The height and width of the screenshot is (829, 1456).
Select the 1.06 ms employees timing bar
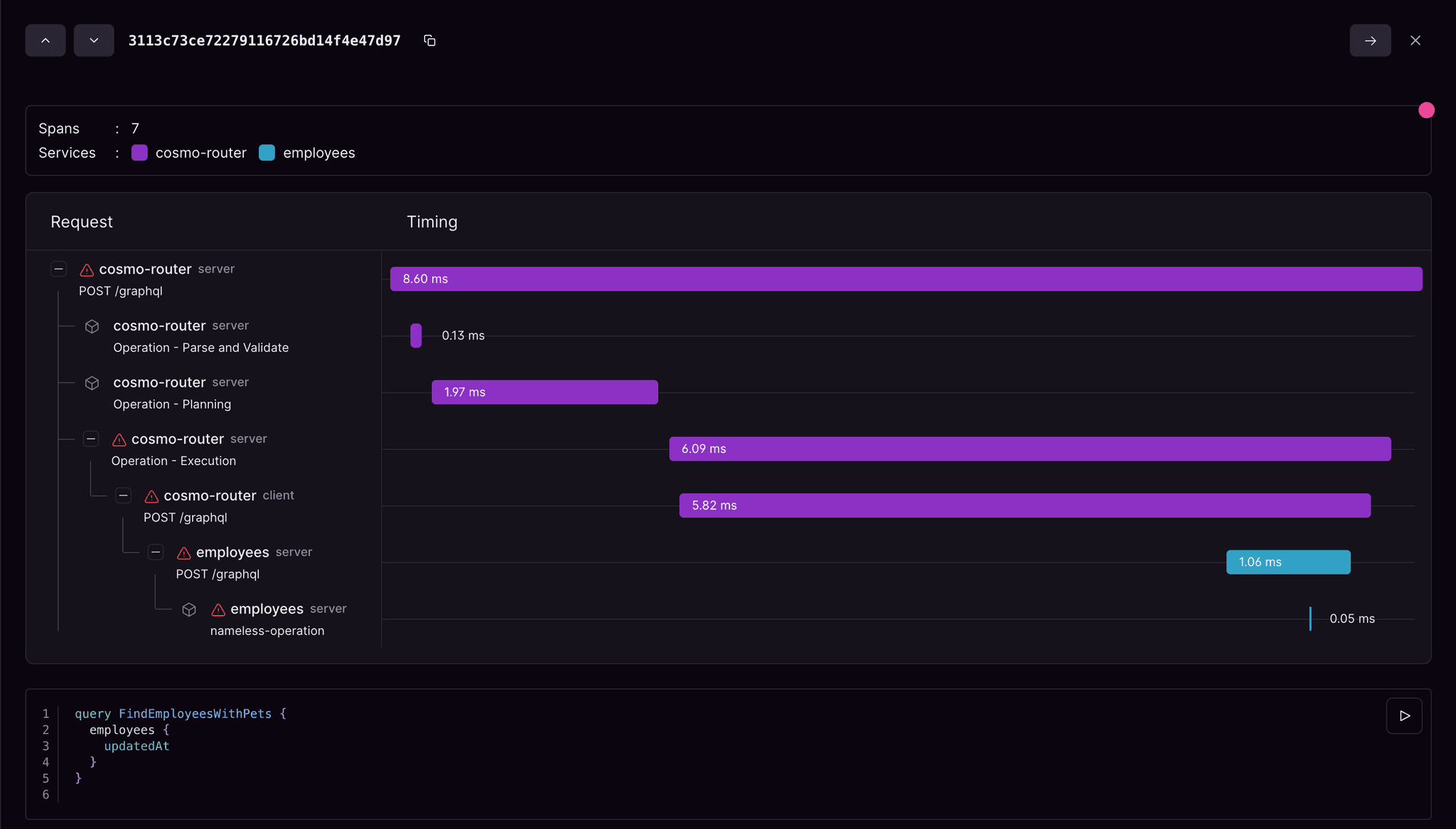1288,562
